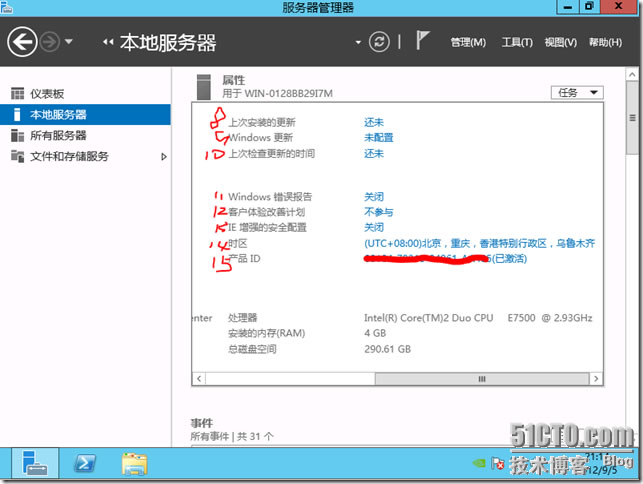Open the 任务 dropdown in properties

coord(577,93)
